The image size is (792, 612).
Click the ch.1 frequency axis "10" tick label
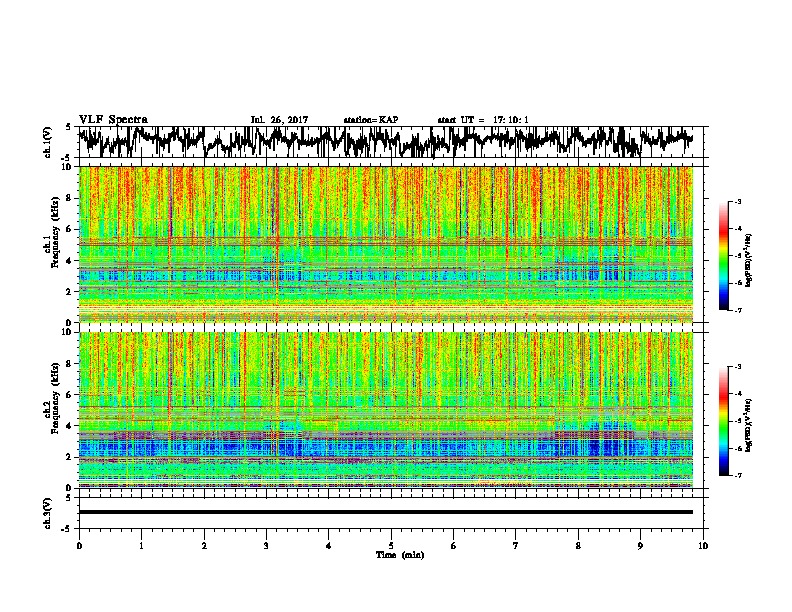[66, 167]
